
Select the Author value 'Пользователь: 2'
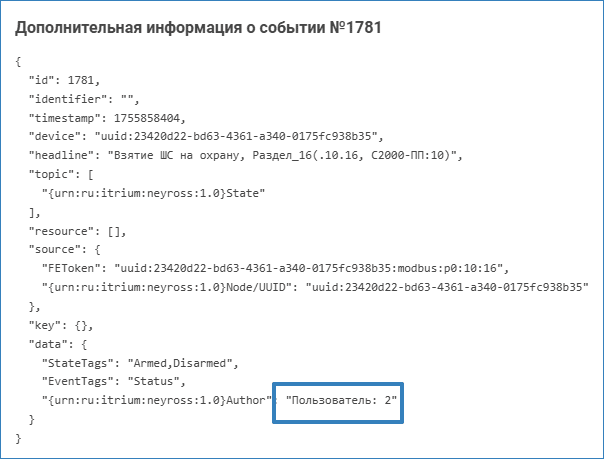coord(341,400)
